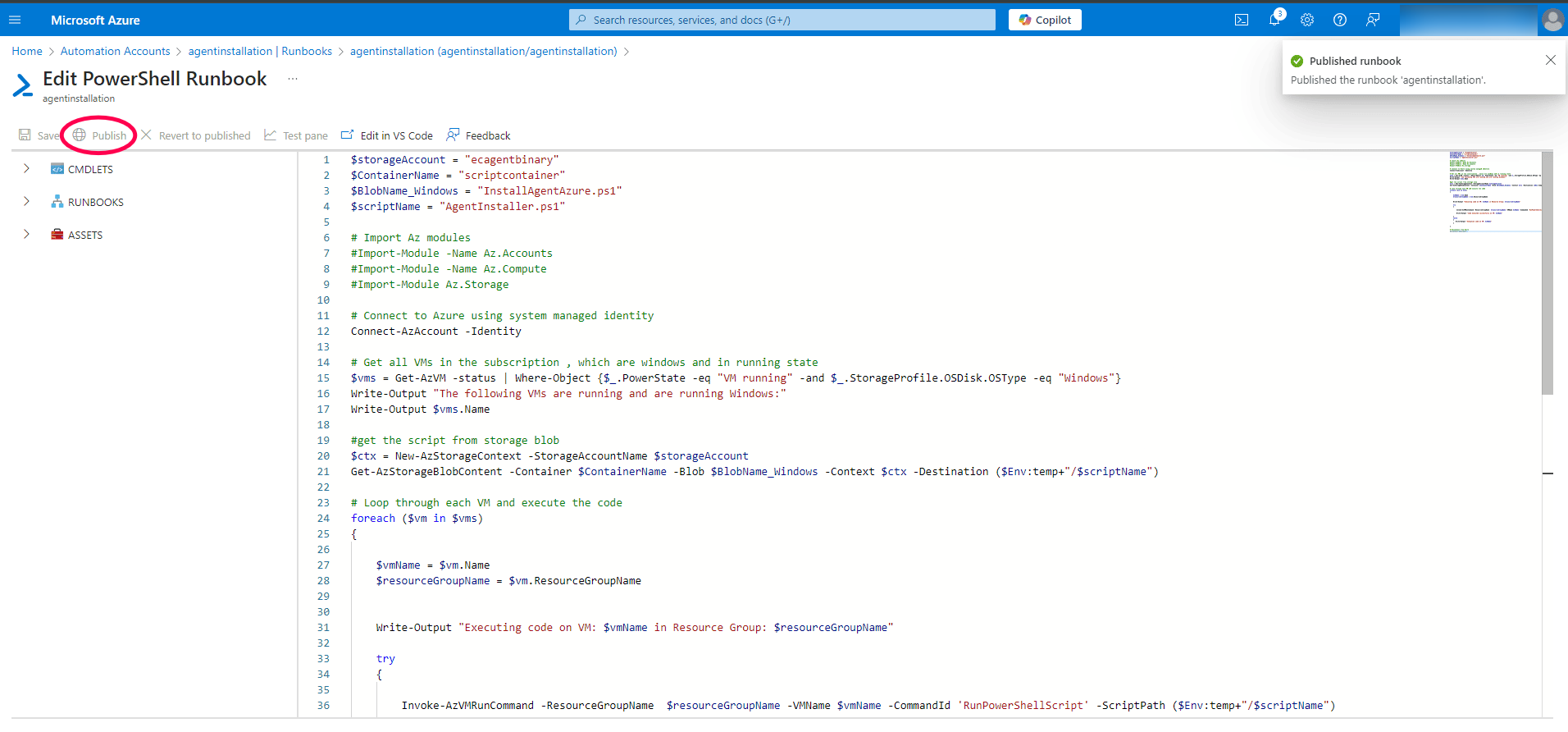Click Edit in VS Code
1568x732 pixels.
coord(387,135)
